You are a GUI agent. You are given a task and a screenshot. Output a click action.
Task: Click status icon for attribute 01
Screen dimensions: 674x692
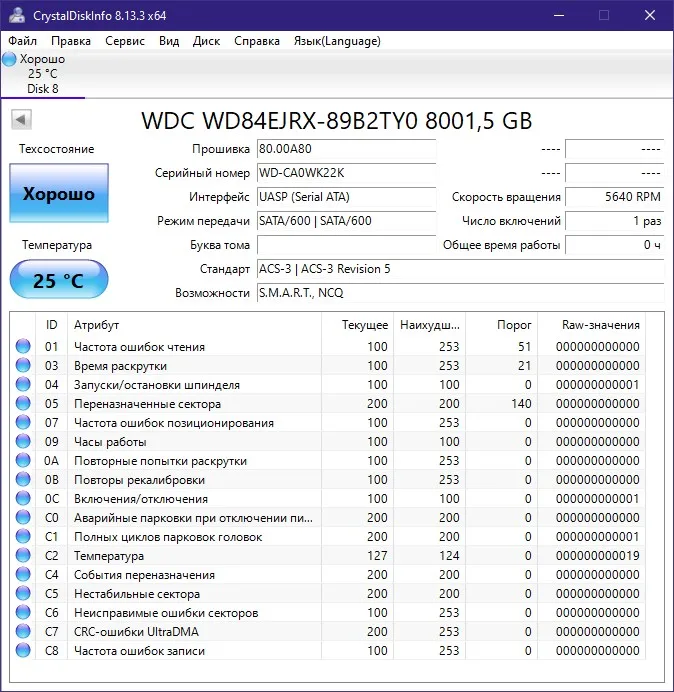(23, 346)
